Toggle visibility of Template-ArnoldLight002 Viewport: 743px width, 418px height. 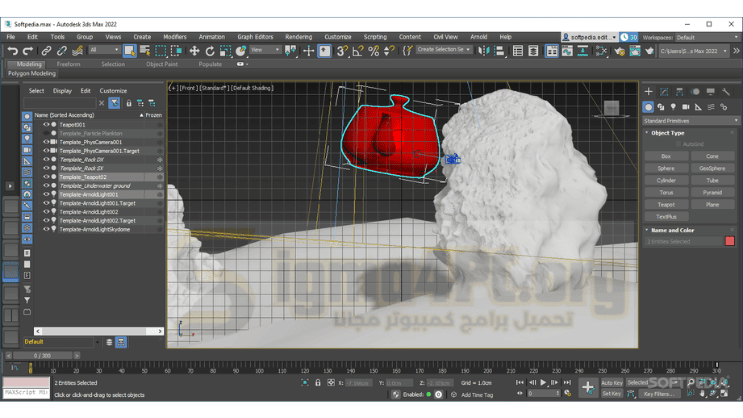46,212
